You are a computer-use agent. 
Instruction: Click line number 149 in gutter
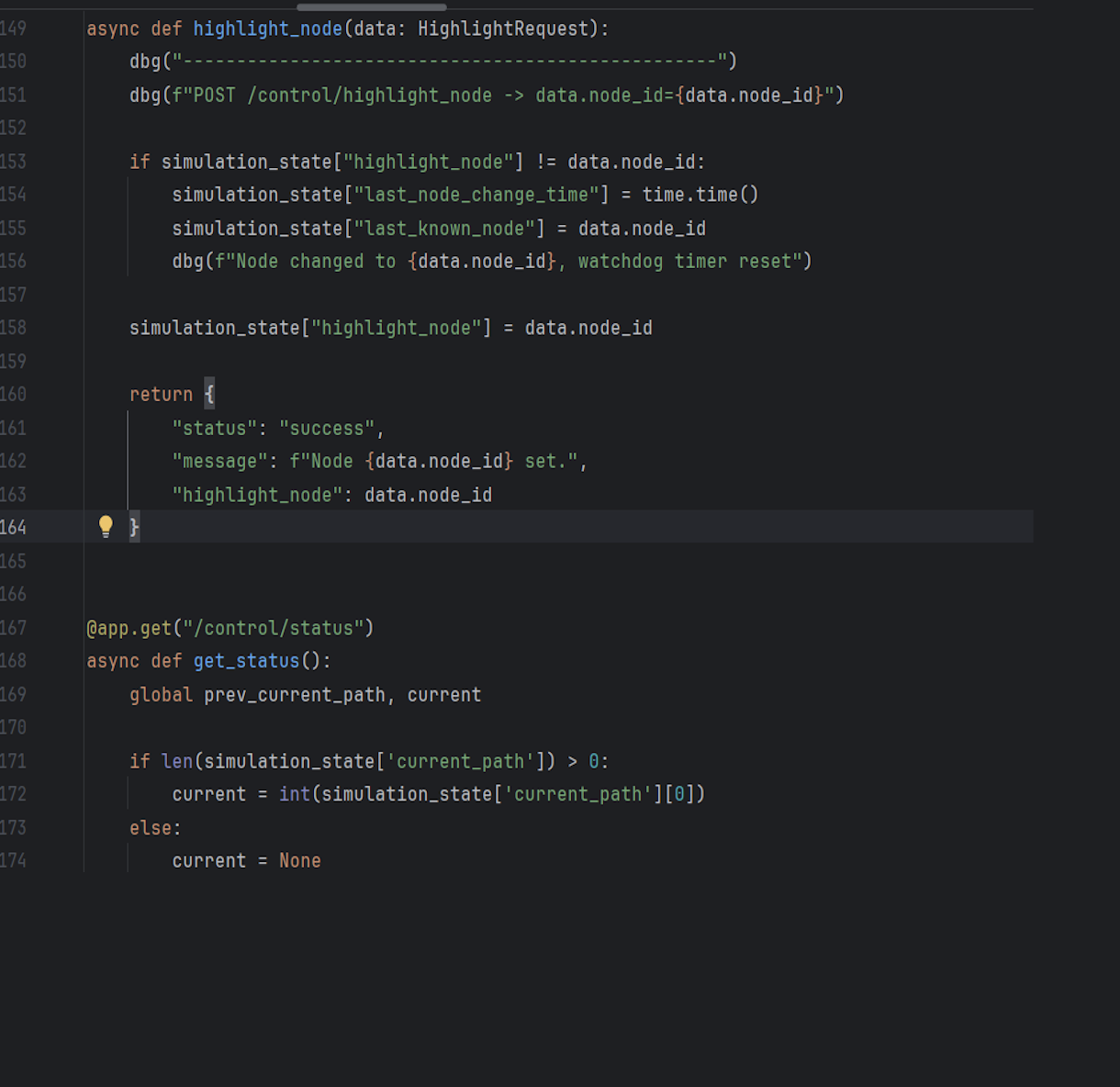pos(14,28)
